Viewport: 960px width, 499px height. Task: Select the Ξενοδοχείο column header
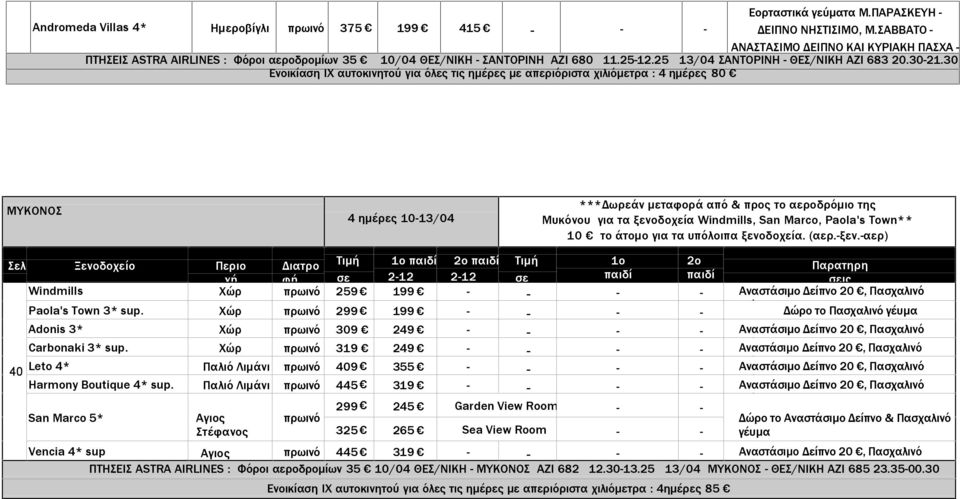coord(105,266)
